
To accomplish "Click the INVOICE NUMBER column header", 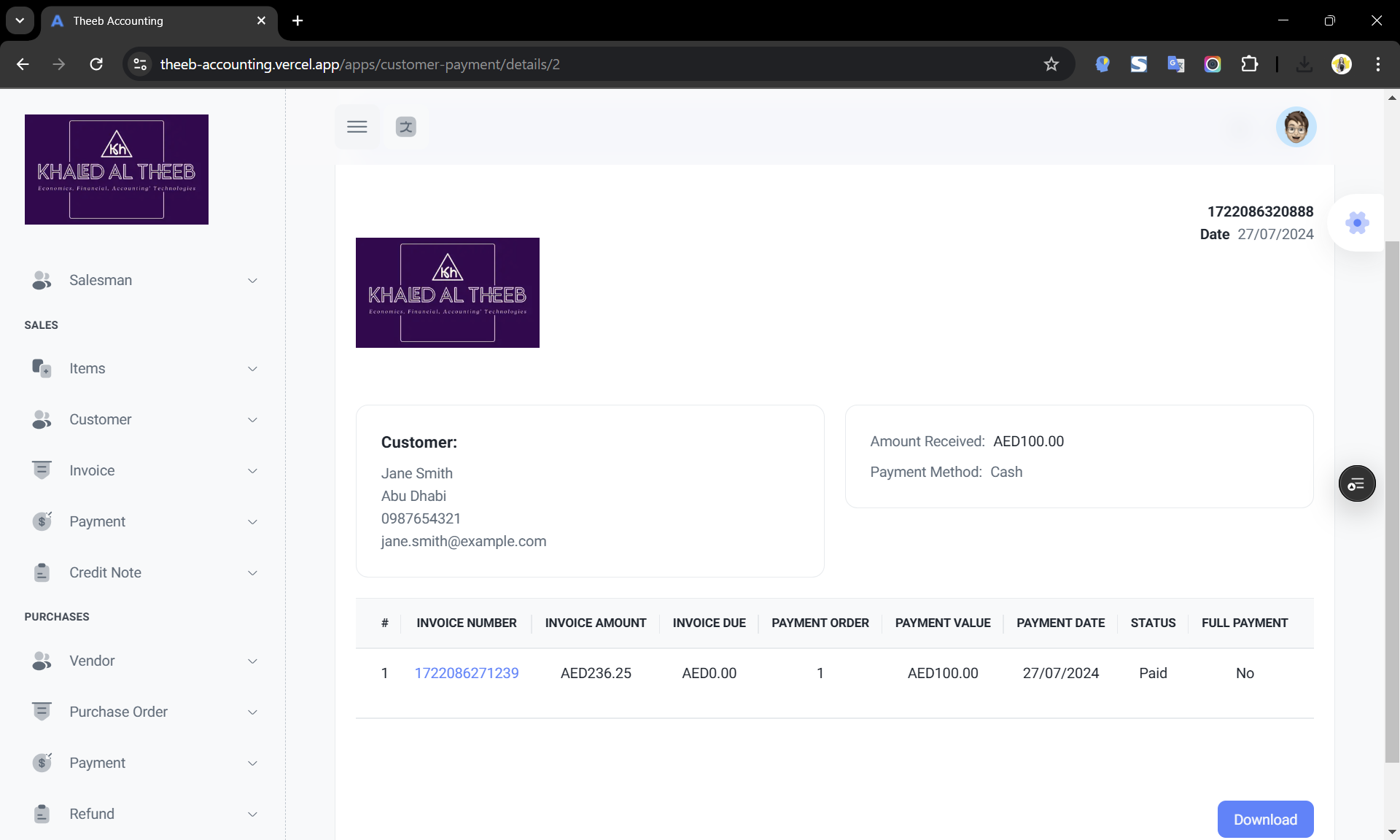I will tap(467, 623).
